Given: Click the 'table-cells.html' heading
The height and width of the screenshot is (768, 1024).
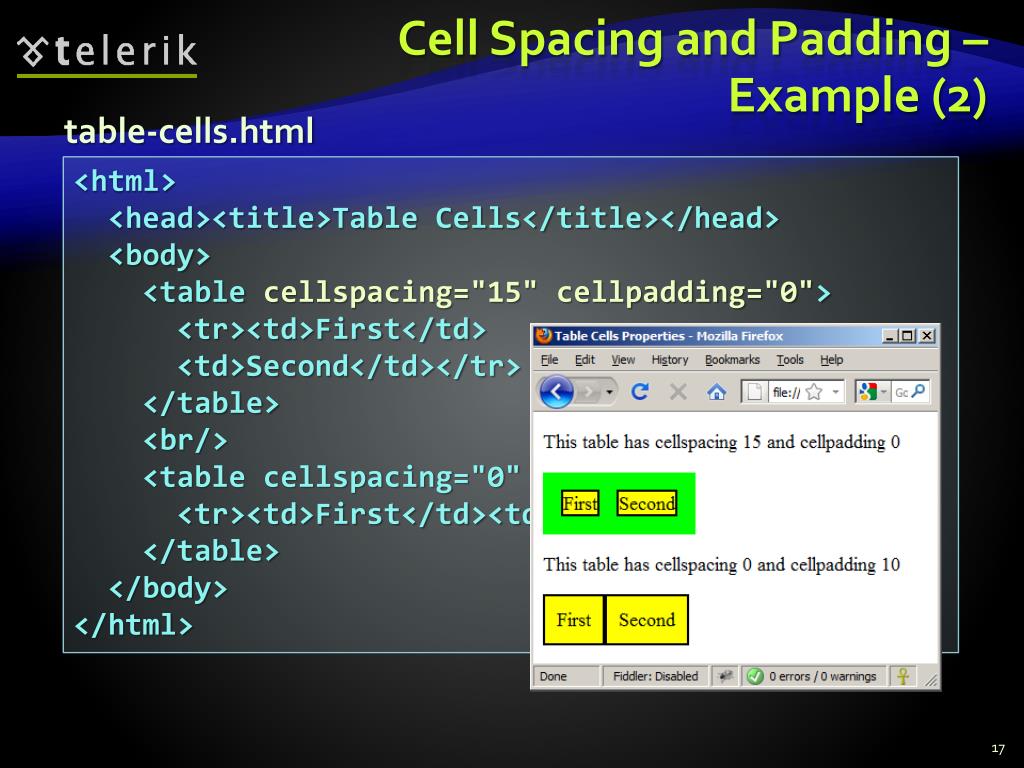Looking at the screenshot, I should click(x=189, y=131).
